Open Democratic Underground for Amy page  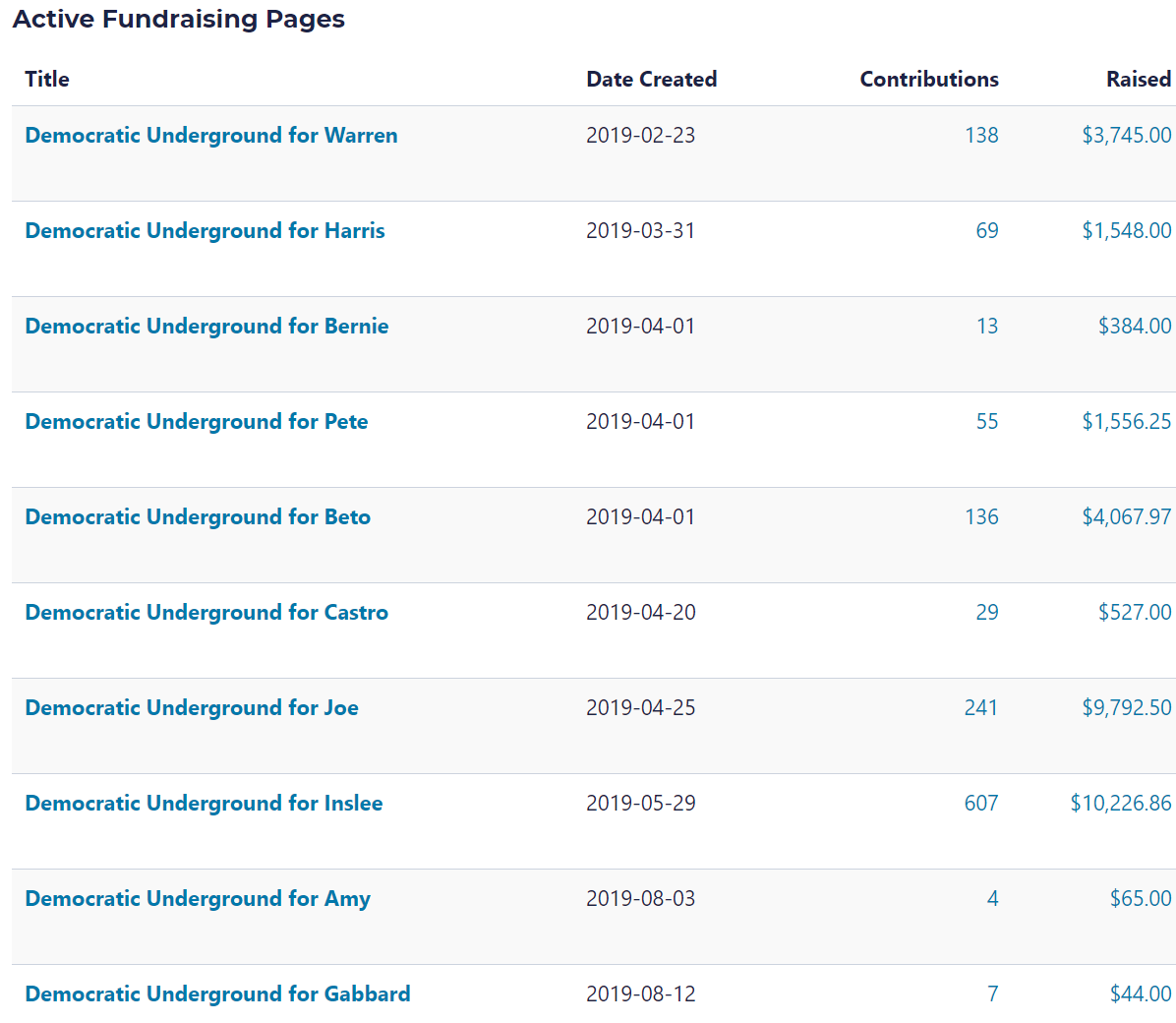(198, 899)
